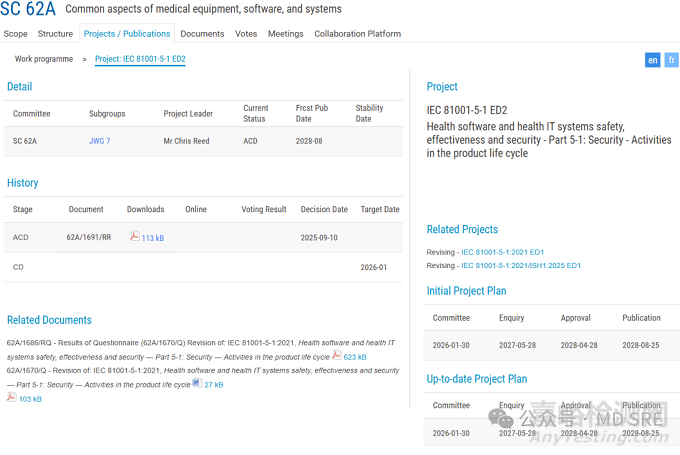This screenshot has height=455, width=680.
Task: Select the Projects / Publications tab
Action: point(127,34)
